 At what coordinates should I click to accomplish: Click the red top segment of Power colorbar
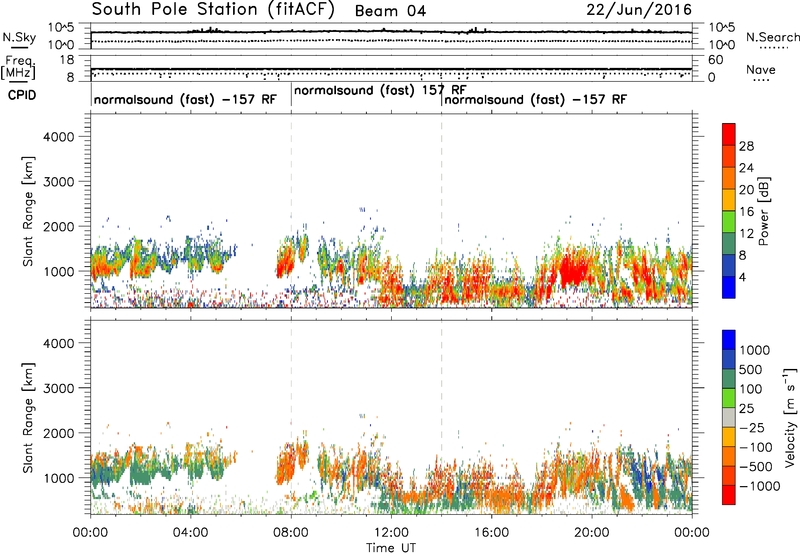click(x=729, y=134)
